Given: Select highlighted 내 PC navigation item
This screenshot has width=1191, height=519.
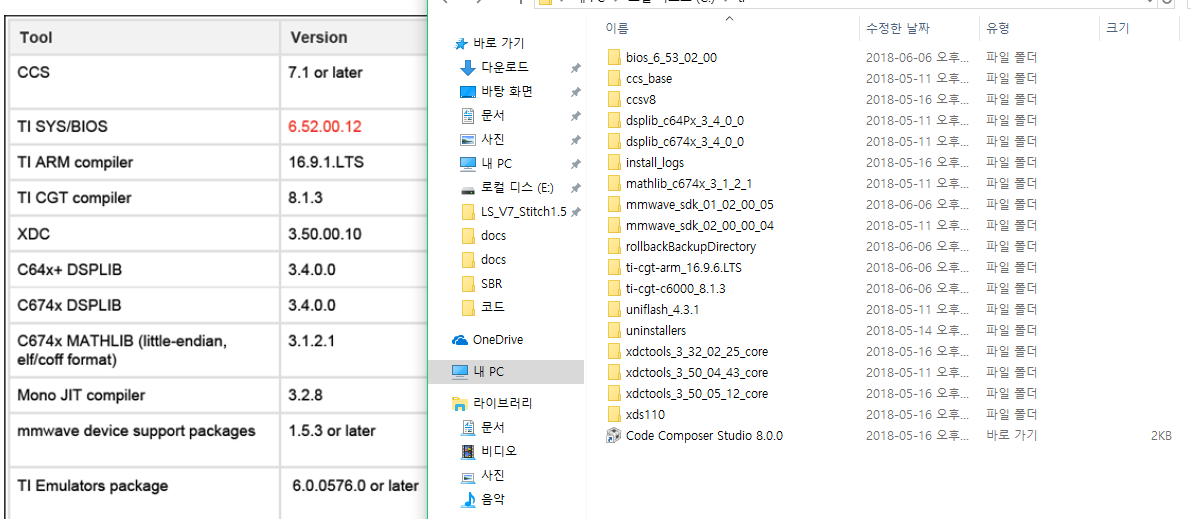Looking at the screenshot, I should (x=506, y=372).
